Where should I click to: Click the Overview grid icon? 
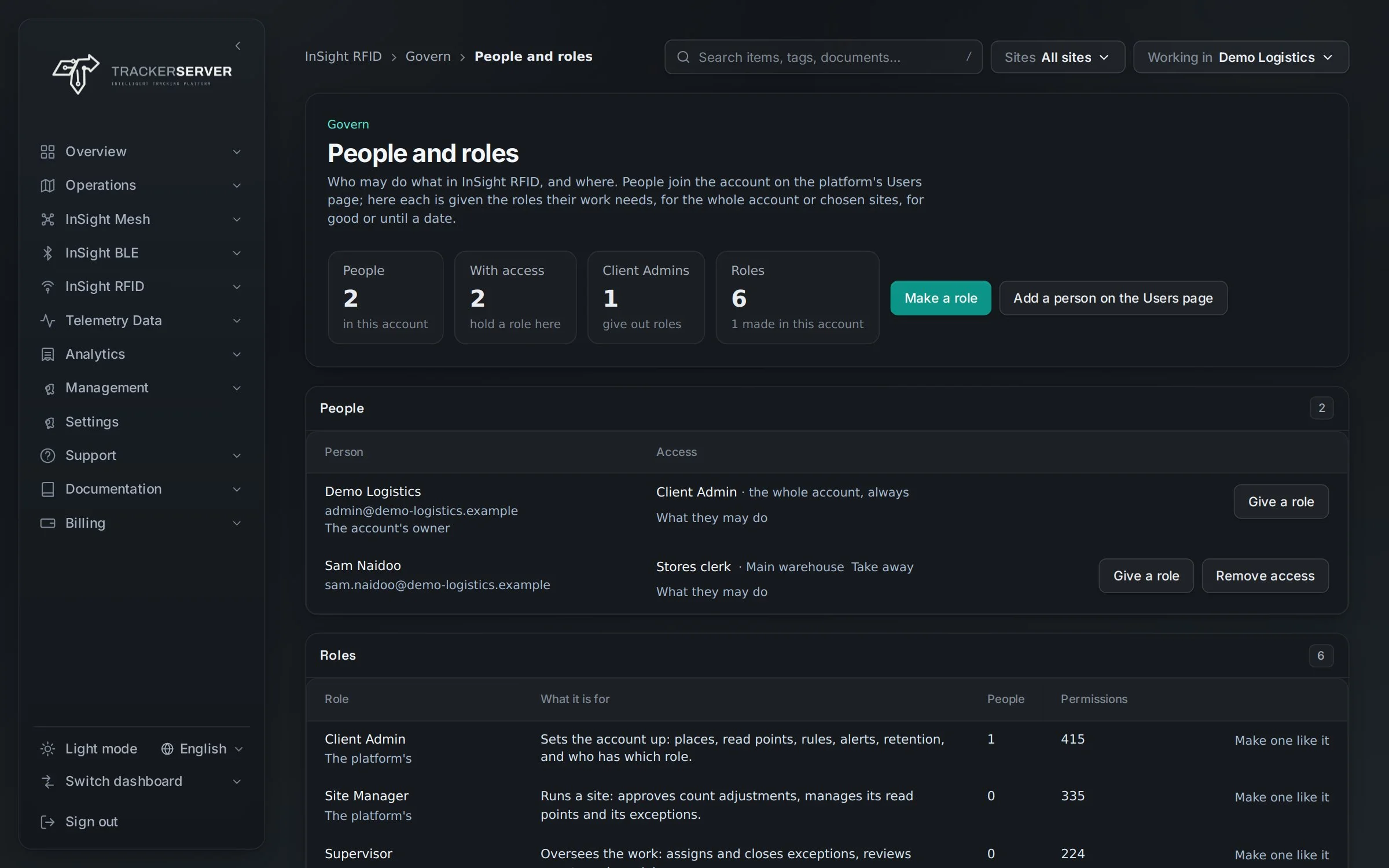pyautogui.click(x=47, y=152)
